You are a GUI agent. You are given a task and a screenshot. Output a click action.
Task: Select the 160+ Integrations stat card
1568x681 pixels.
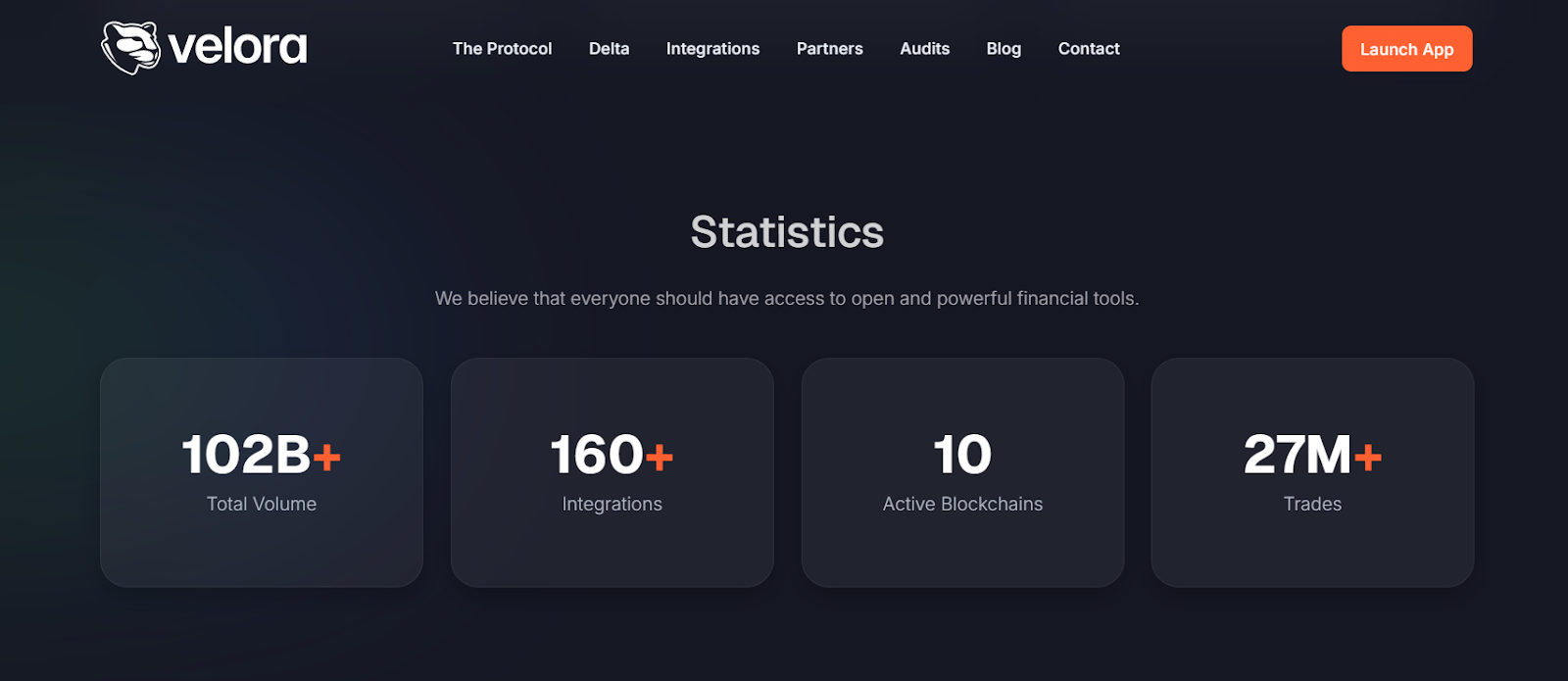[x=612, y=472]
